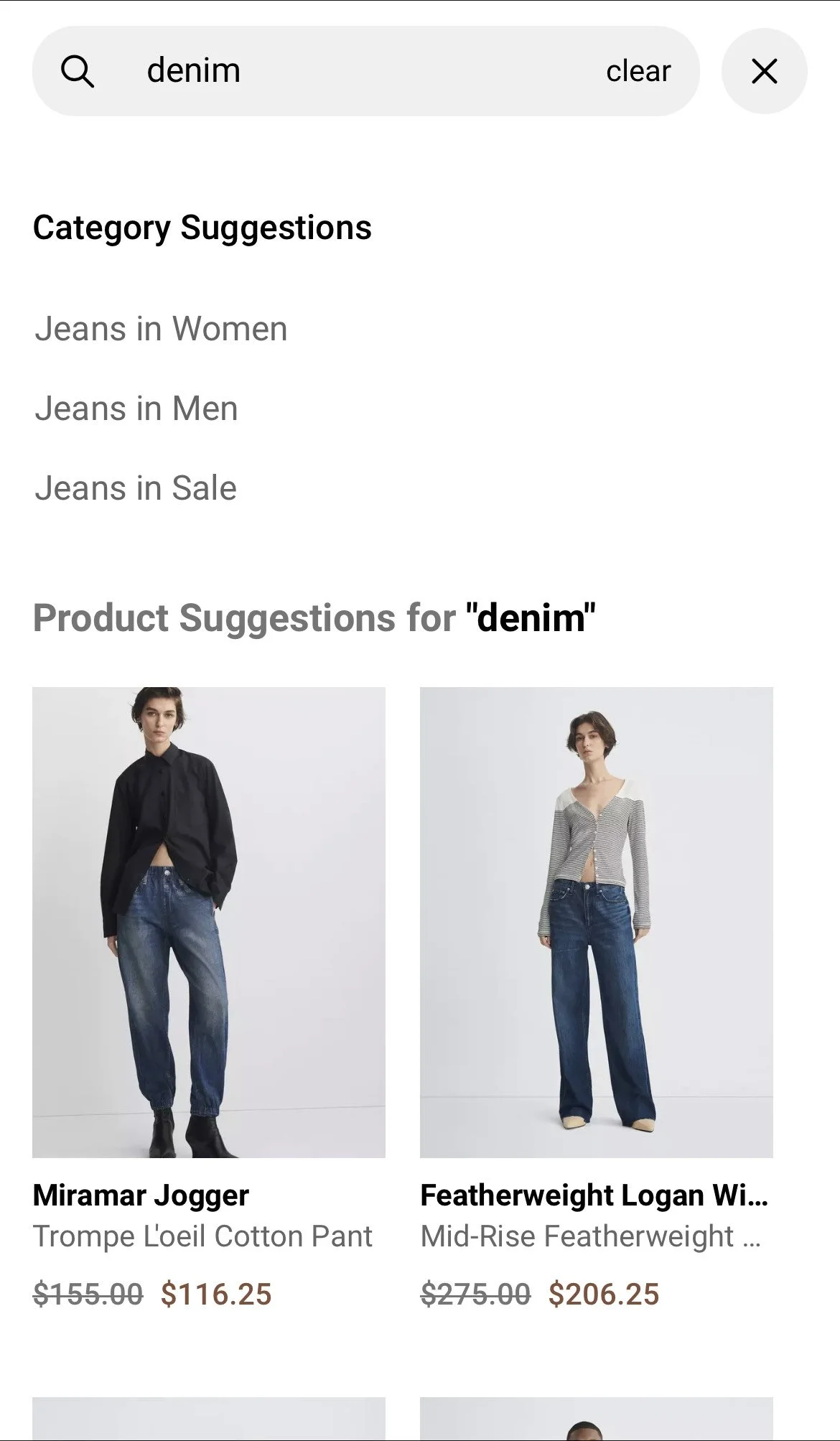Clear the denim search text
This screenshot has height=1441, width=840.
pyautogui.click(x=638, y=71)
